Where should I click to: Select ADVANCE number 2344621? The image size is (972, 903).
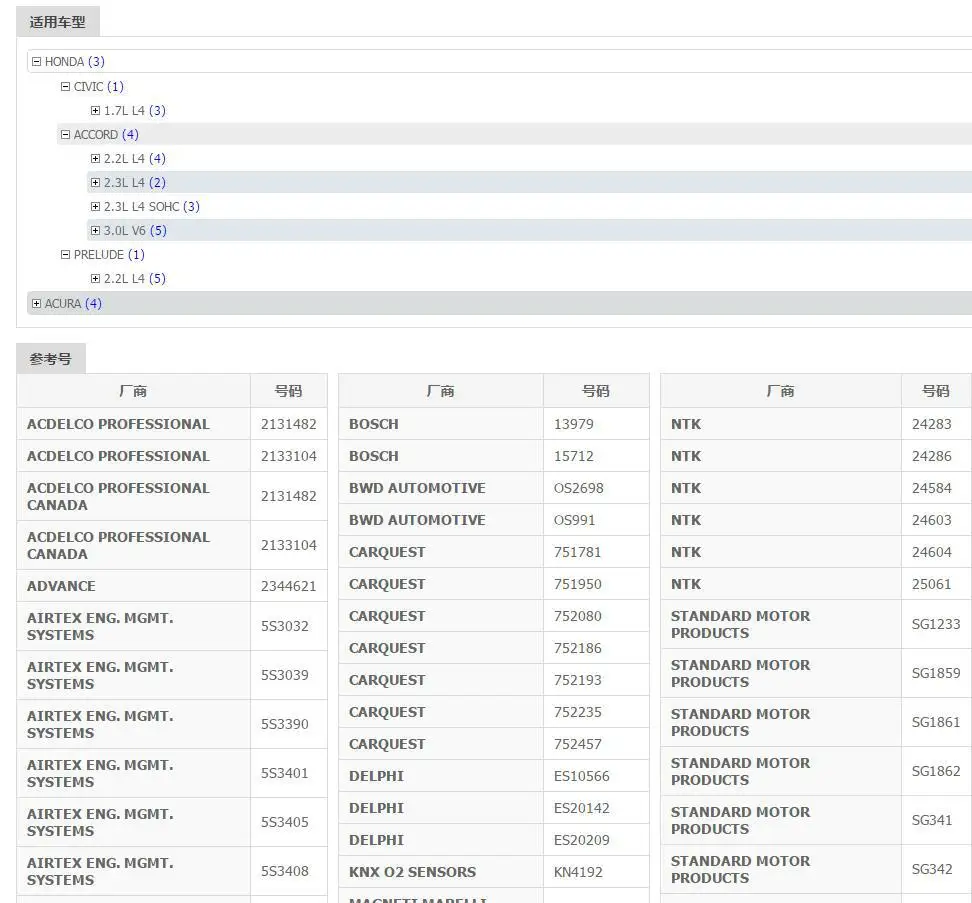pyautogui.click(x=289, y=586)
